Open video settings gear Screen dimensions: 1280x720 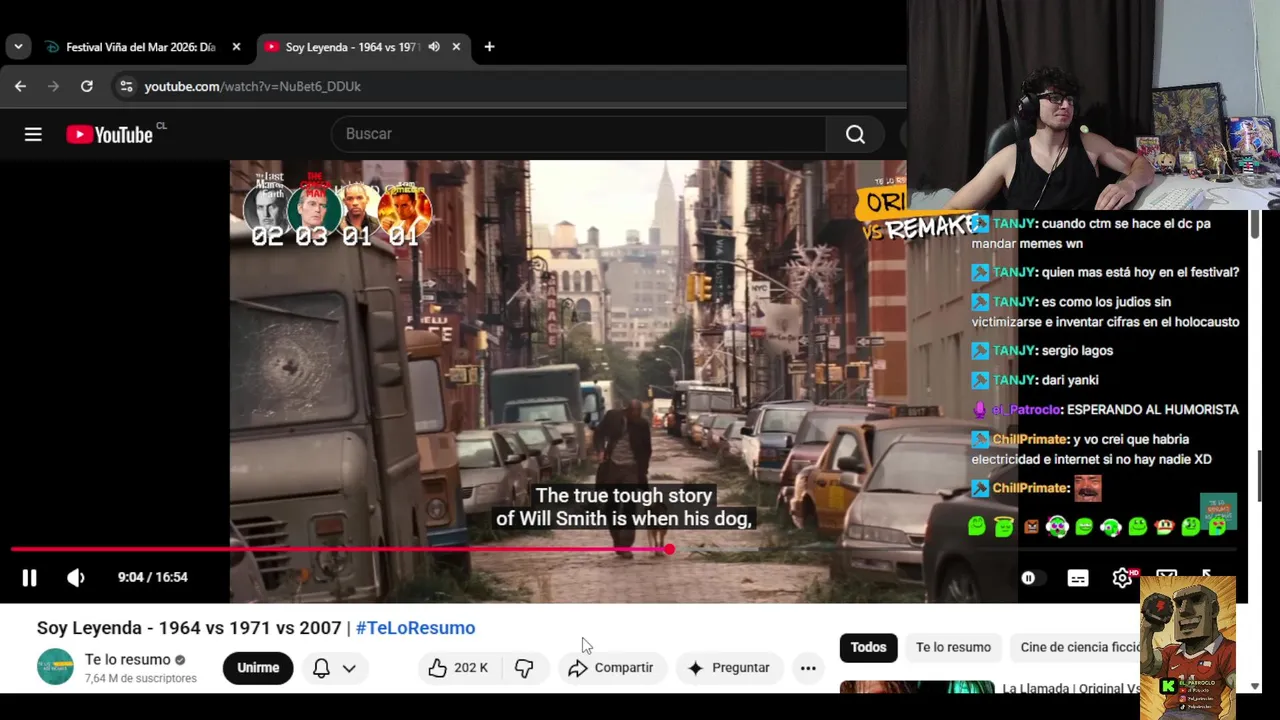click(1122, 578)
